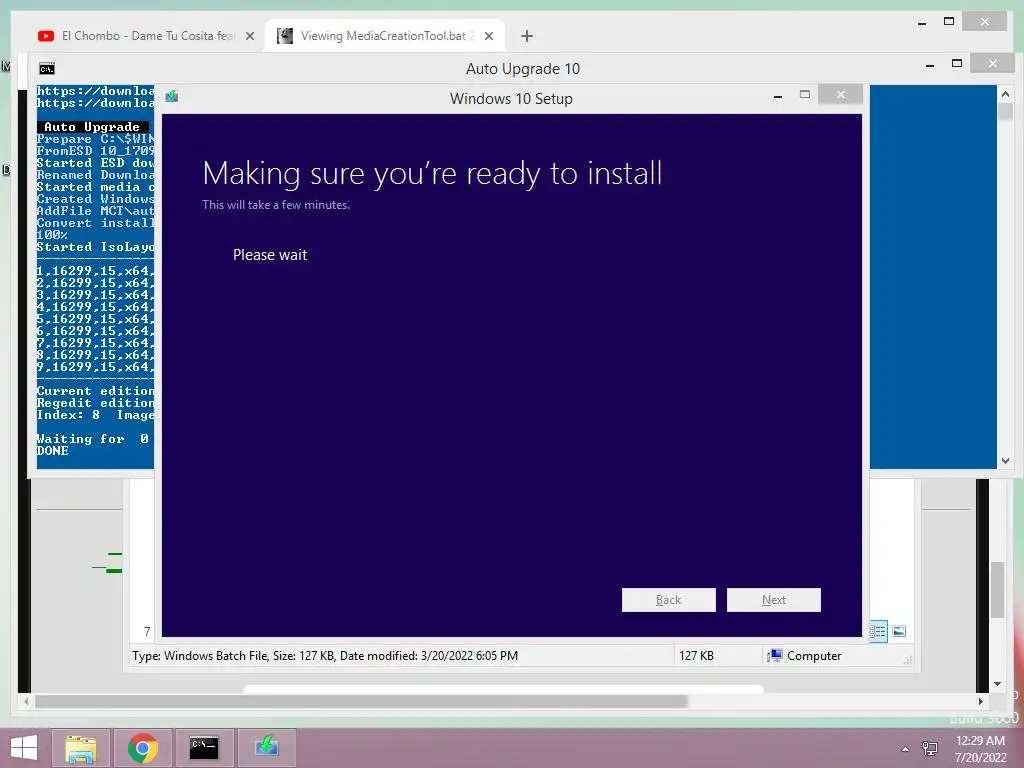Maximize the Auto Upgrade 10 window
Screen dimensions: 1024x768
point(957,63)
